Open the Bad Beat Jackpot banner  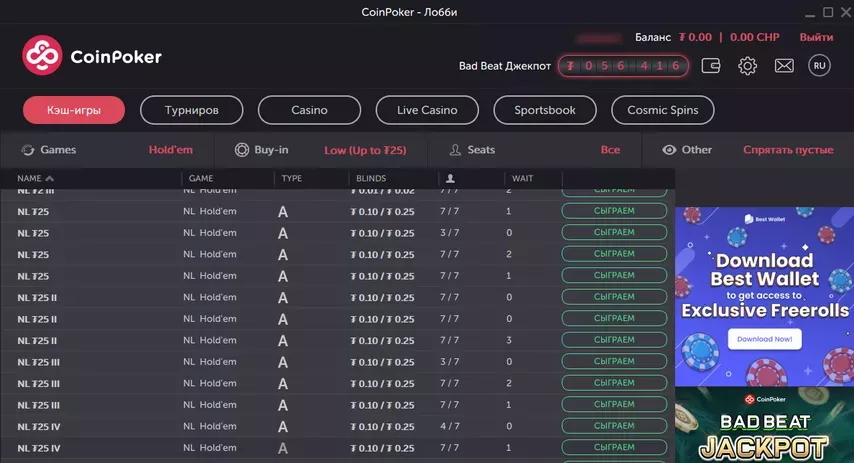764,425
